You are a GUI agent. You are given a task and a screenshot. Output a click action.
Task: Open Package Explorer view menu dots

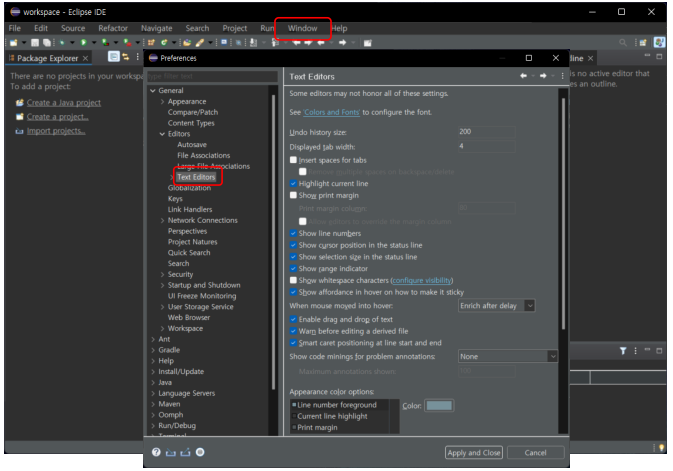137,57
